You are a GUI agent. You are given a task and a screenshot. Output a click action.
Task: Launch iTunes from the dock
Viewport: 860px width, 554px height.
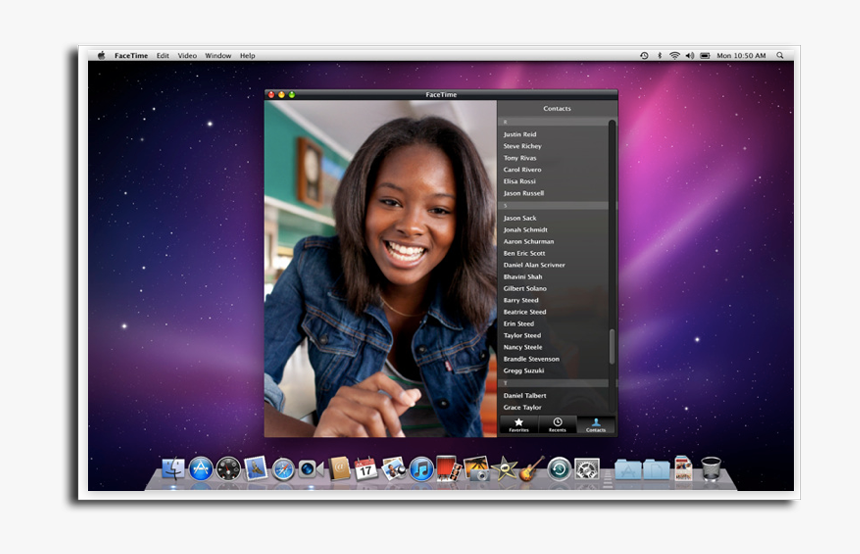pyautogui.click(x=421, y=468)
